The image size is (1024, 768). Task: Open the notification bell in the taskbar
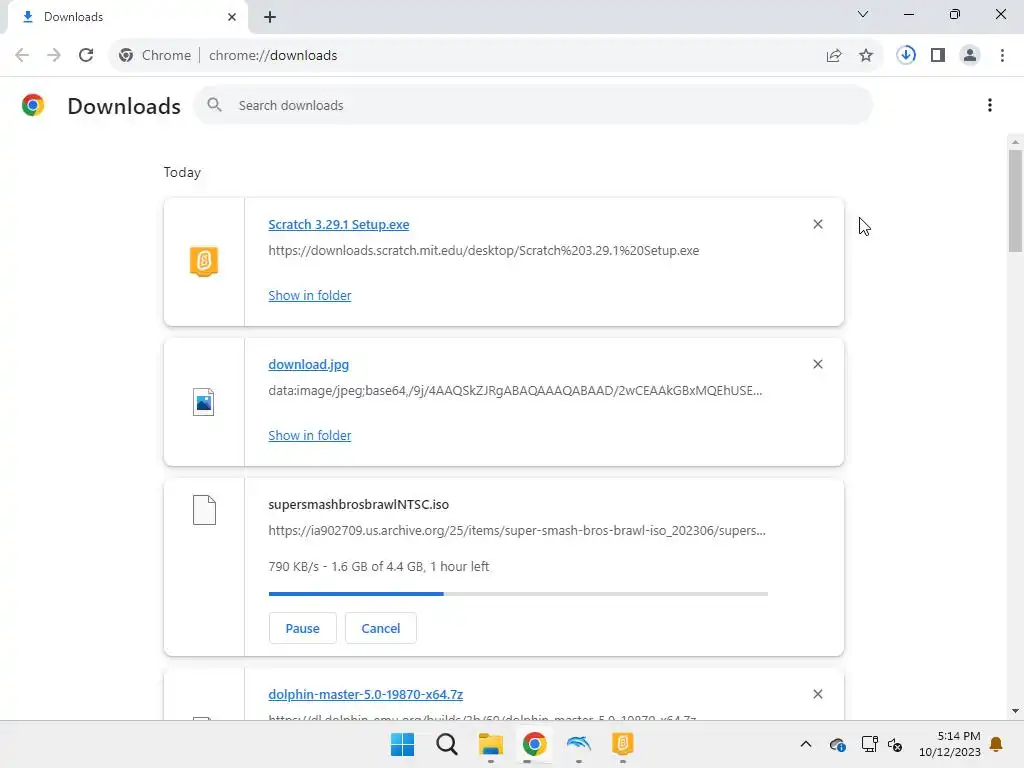996,744
